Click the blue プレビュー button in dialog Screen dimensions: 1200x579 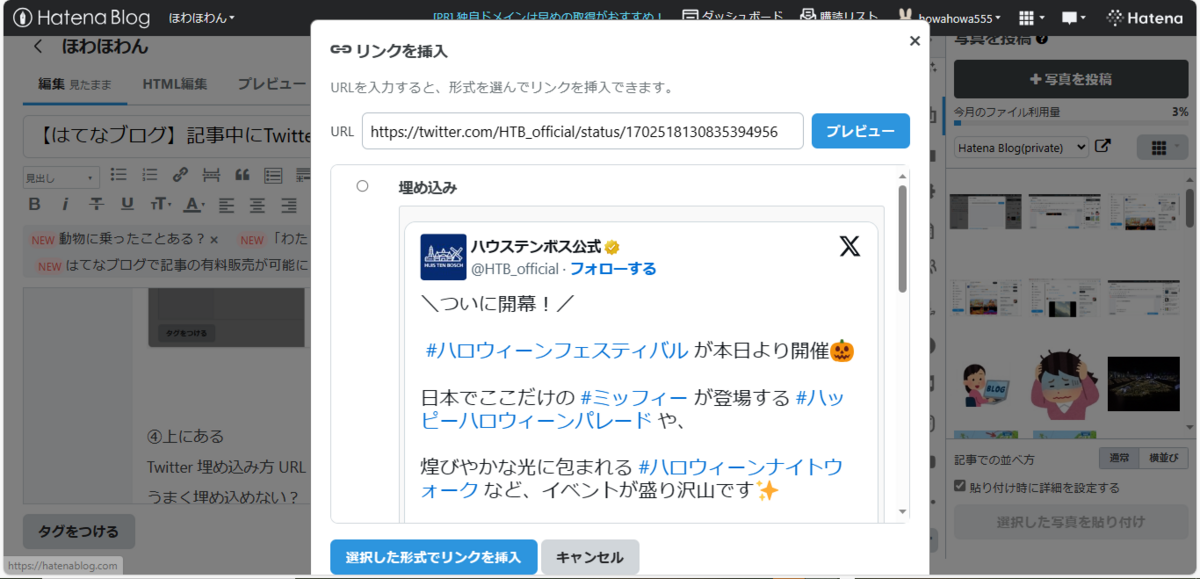click(860, 131)
